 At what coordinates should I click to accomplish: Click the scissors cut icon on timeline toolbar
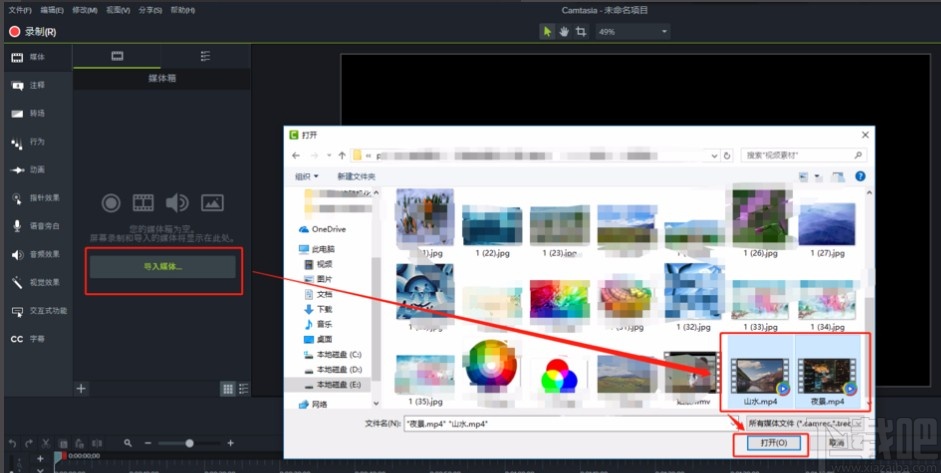click(46, 444)
